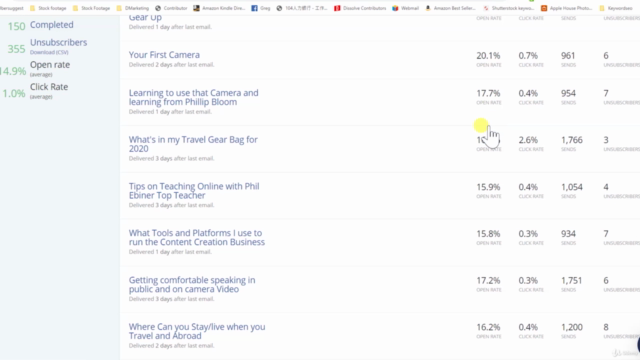Open the 'Stock footage' bookmark folder

(x=48, y=8)
